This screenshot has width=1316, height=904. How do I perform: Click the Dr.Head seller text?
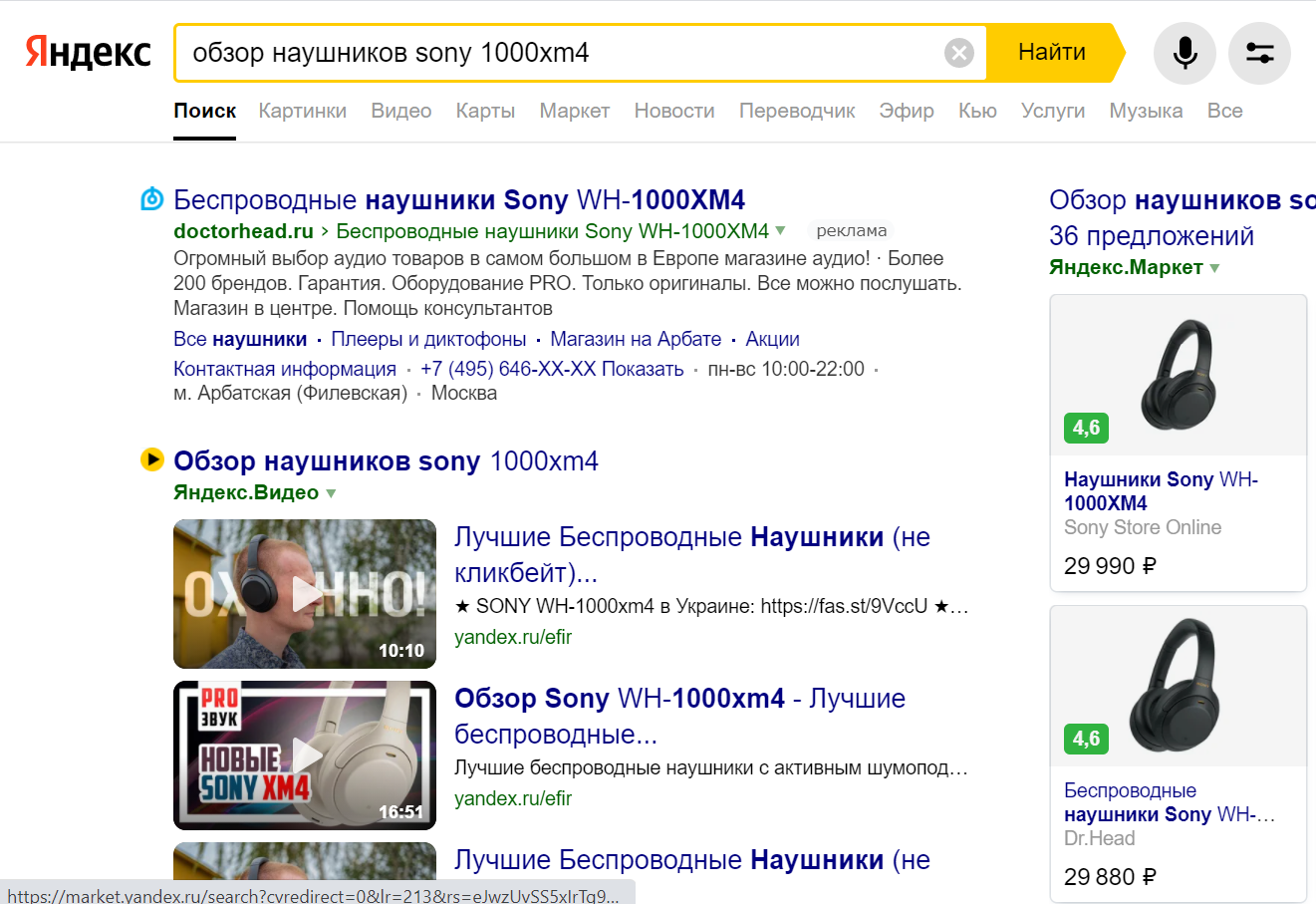[x=1100, y=838]
